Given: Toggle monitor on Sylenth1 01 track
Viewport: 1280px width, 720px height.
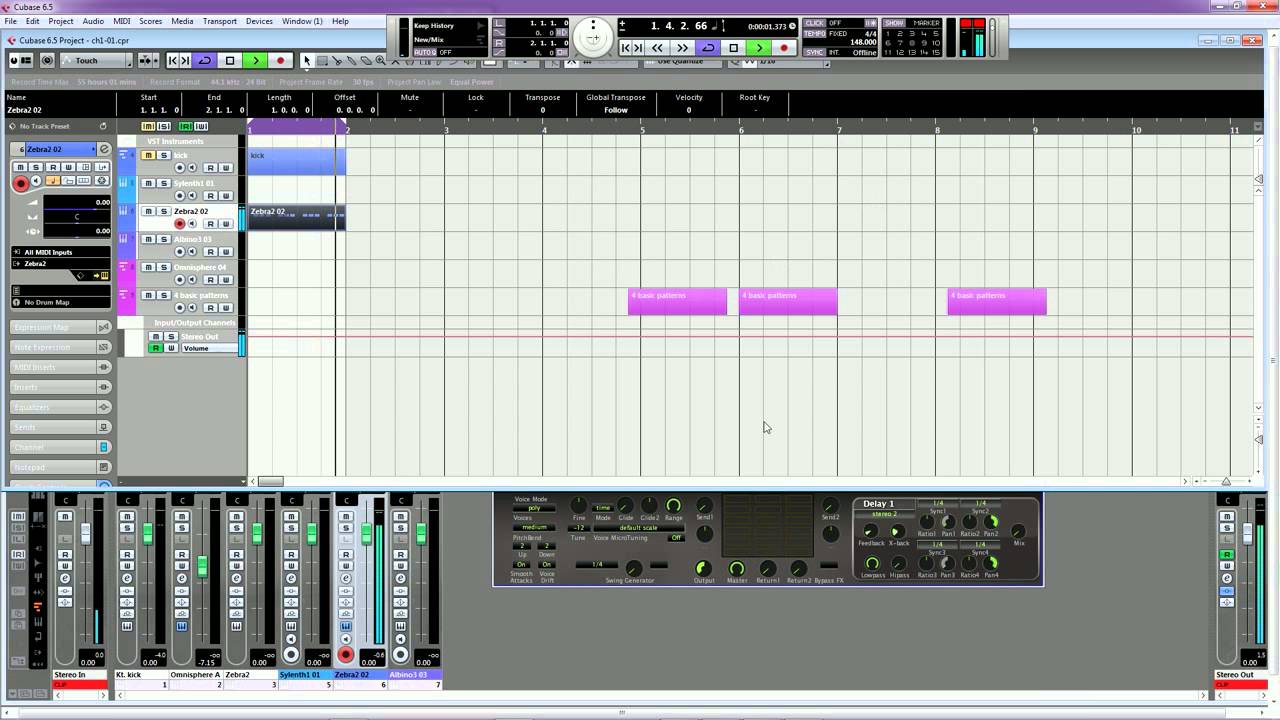Looking at the screenshot, I should click(x=192, y=196).
